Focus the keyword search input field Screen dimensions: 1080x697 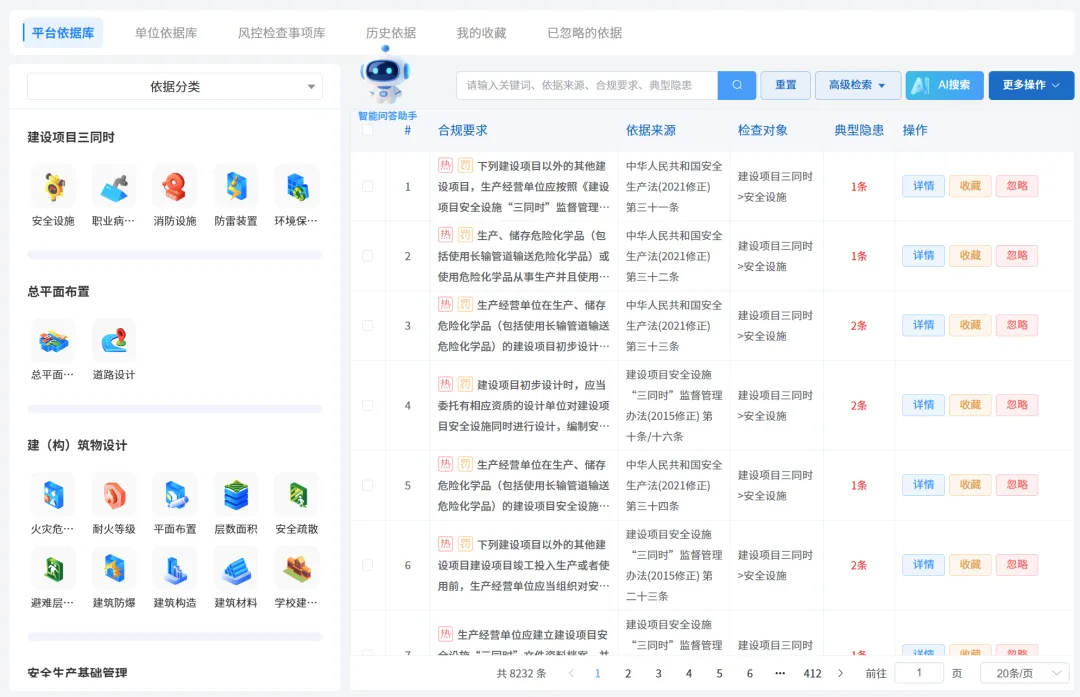coord(587,85)
